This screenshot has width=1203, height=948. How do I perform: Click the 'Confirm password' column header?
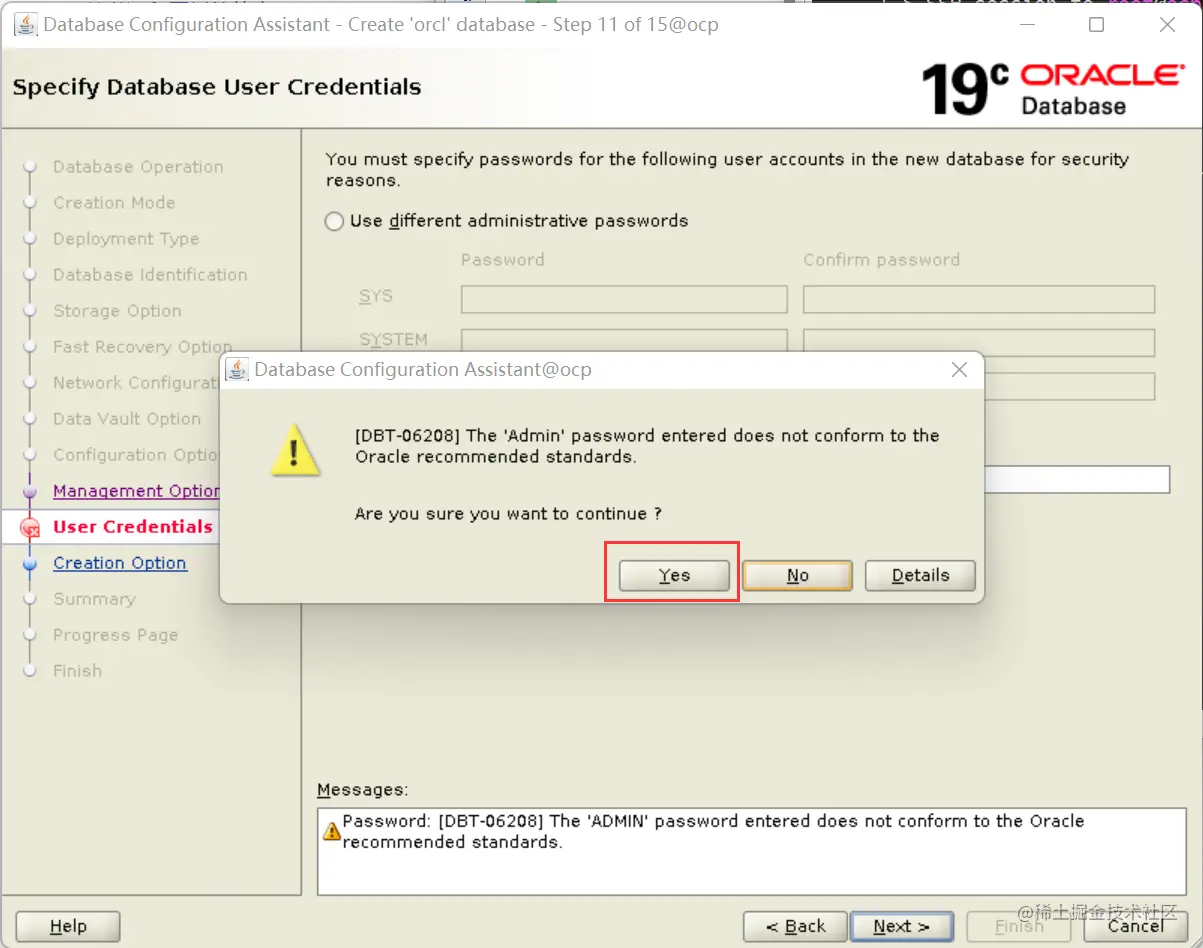pos(881,260)
